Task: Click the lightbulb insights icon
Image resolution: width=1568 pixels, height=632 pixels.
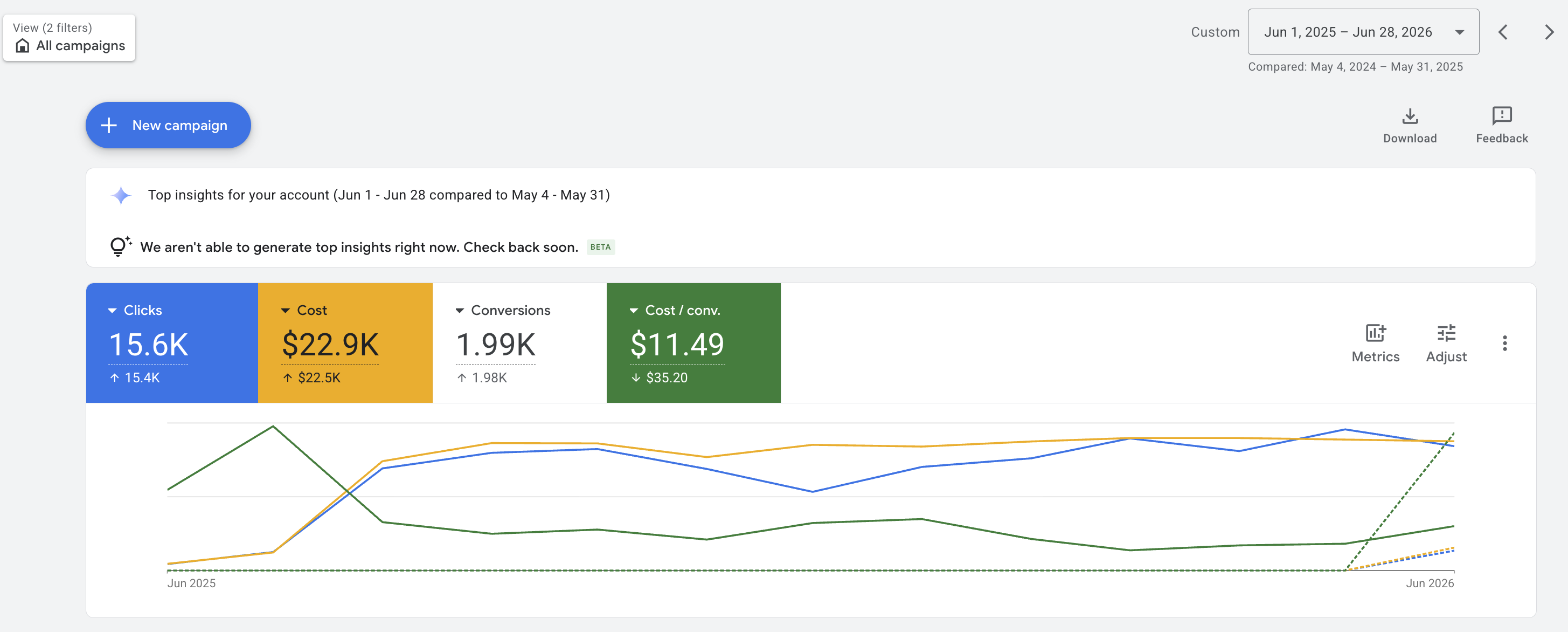Action: [x=120, y=246]
